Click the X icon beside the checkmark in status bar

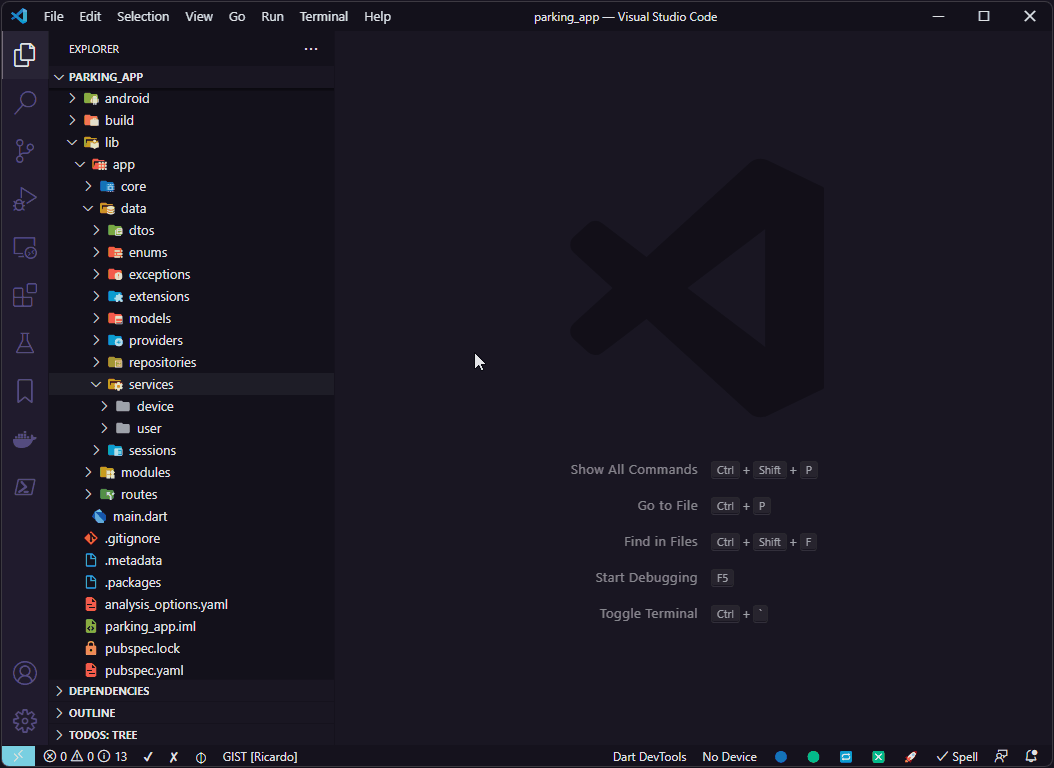tap(174, 757)
